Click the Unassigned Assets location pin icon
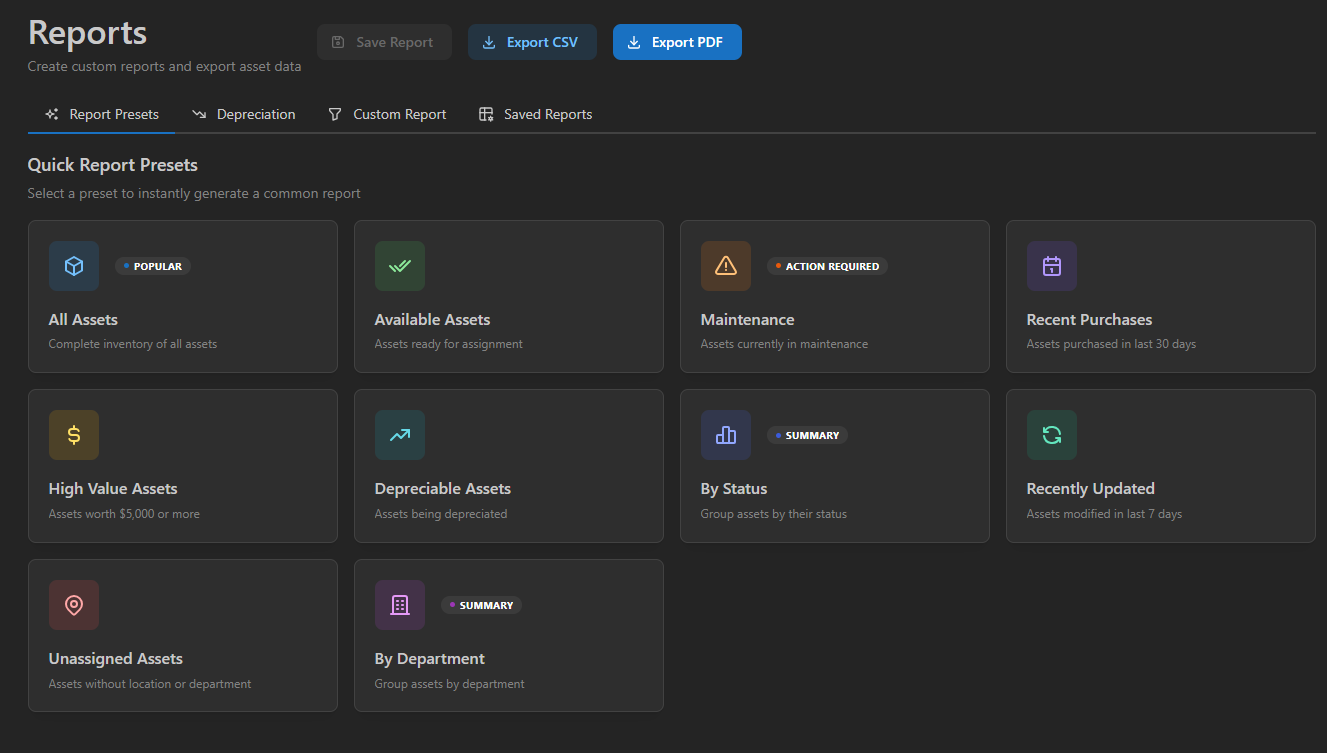This screenshot has width=1327, height=753. 73,605
